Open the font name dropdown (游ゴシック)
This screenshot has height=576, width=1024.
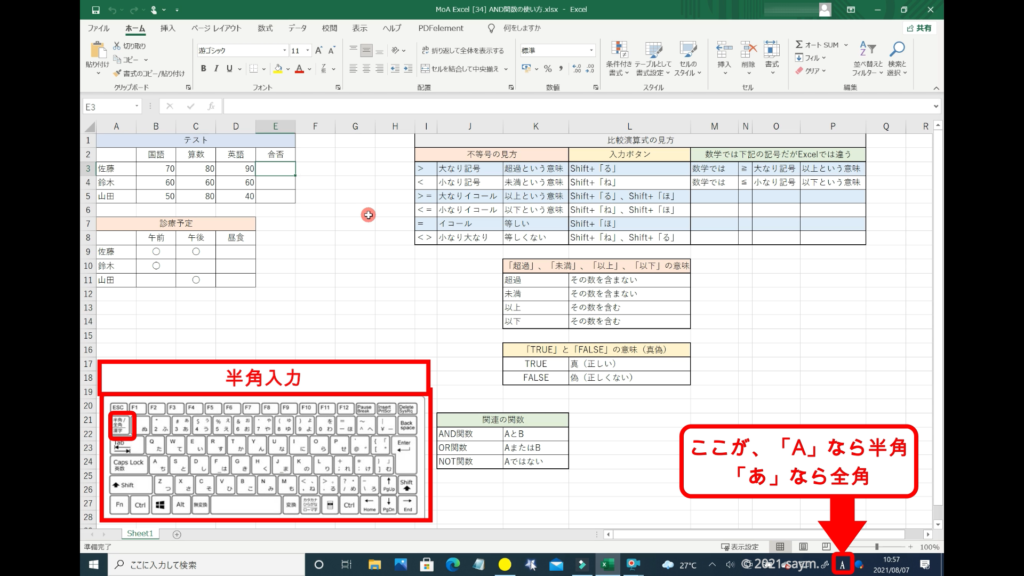click(238, 50)
